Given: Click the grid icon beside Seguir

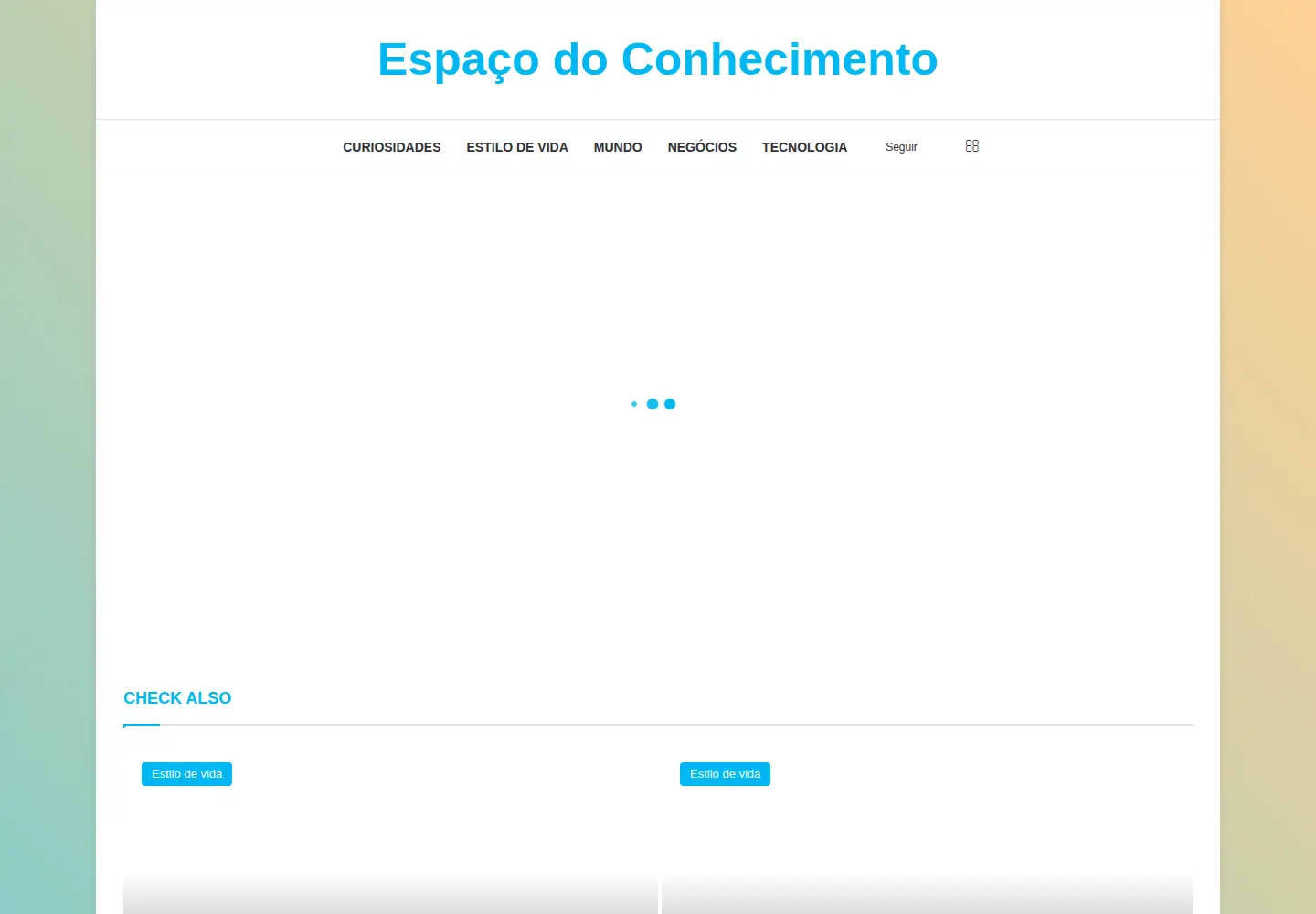Looking at the screenshot, I should [971, 146].
